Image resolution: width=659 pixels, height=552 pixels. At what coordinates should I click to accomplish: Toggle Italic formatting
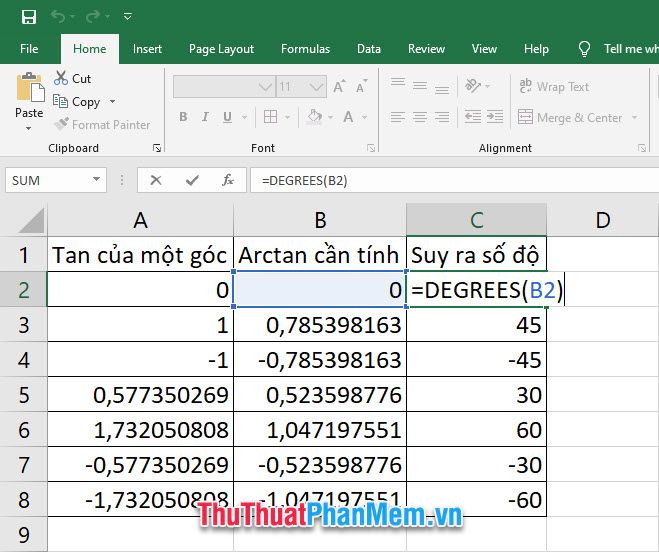tap(205, 117)
